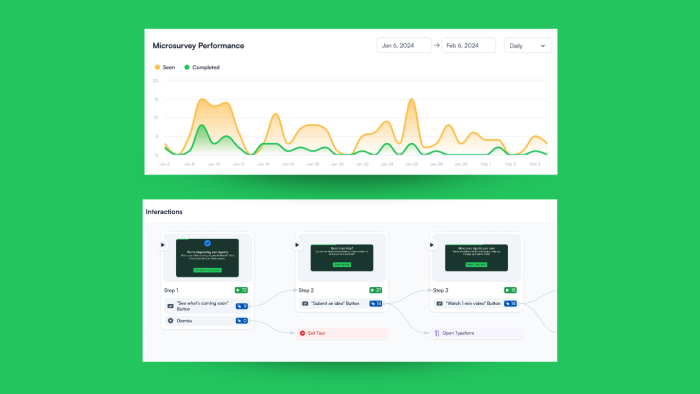The width and height of the screenshot is (700, 394).
Task: Click the blue click-count badge for "Watch 1 min video"
Action: [x=510, y=303]
